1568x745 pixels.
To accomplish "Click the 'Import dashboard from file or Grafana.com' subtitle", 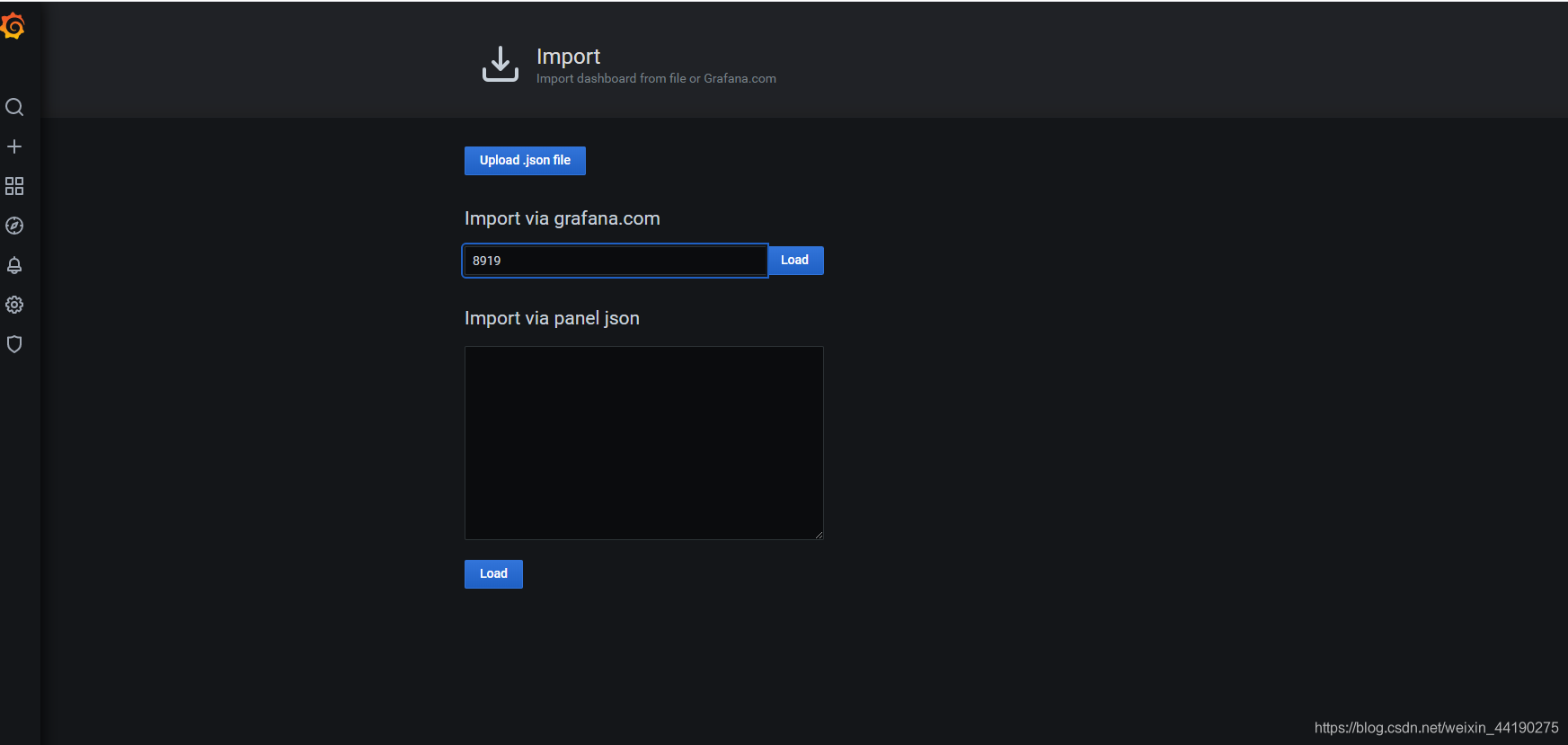I will point(656,79).
